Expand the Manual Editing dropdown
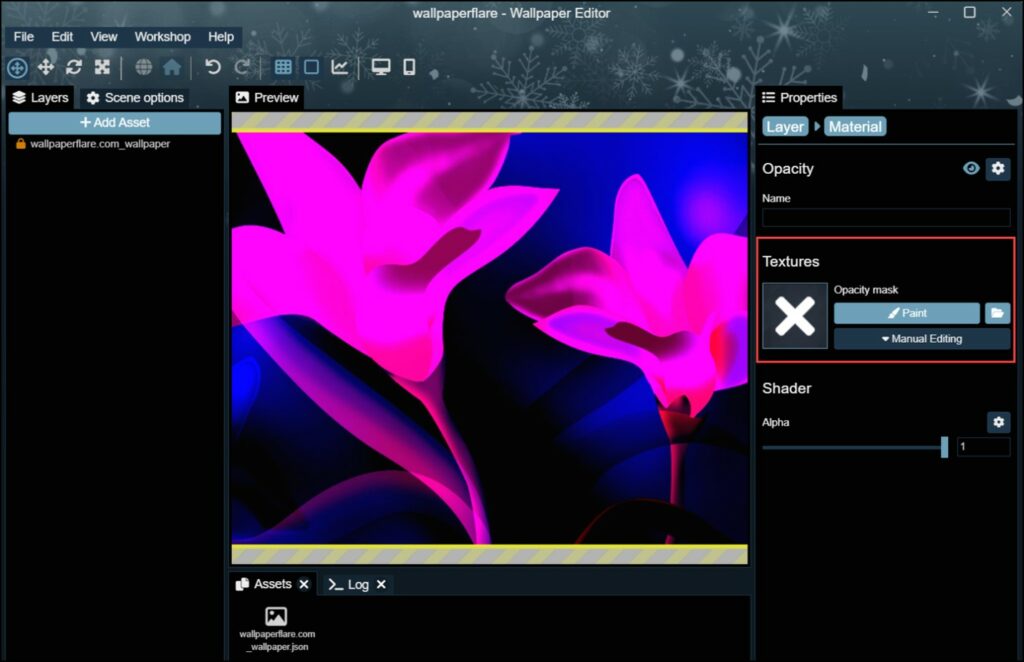The width and height of the screenshot is (1024, 662). 920,338
